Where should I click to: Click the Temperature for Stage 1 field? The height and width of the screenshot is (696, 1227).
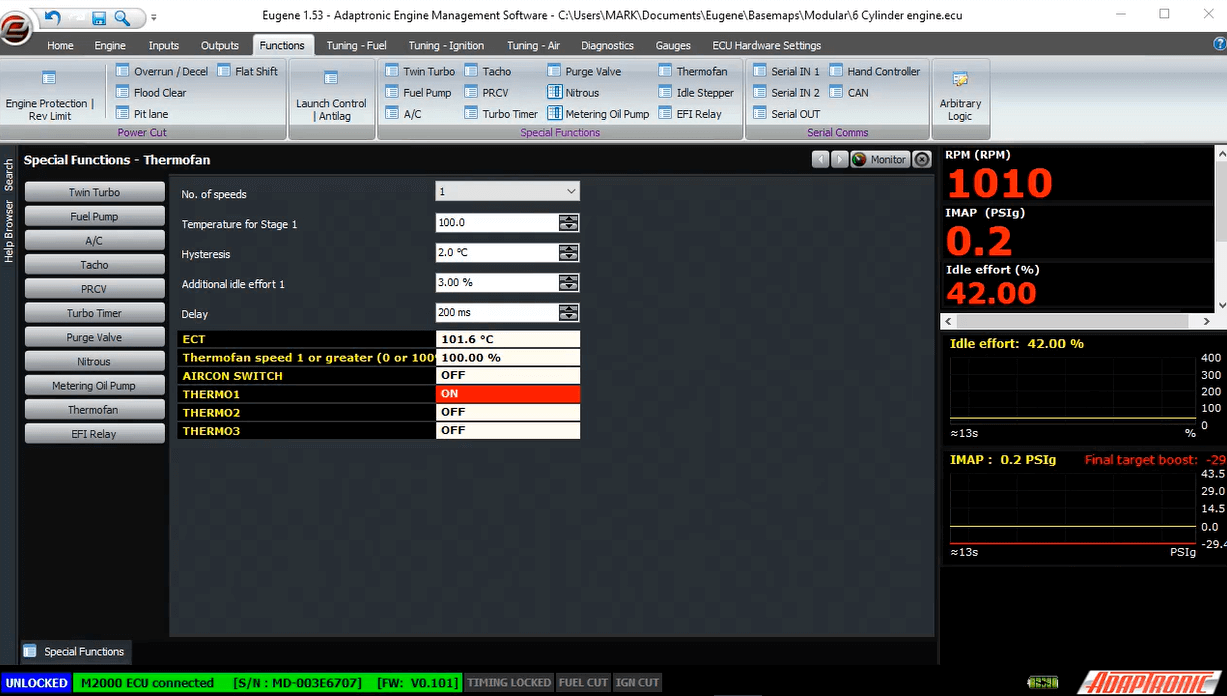[497, 223]
